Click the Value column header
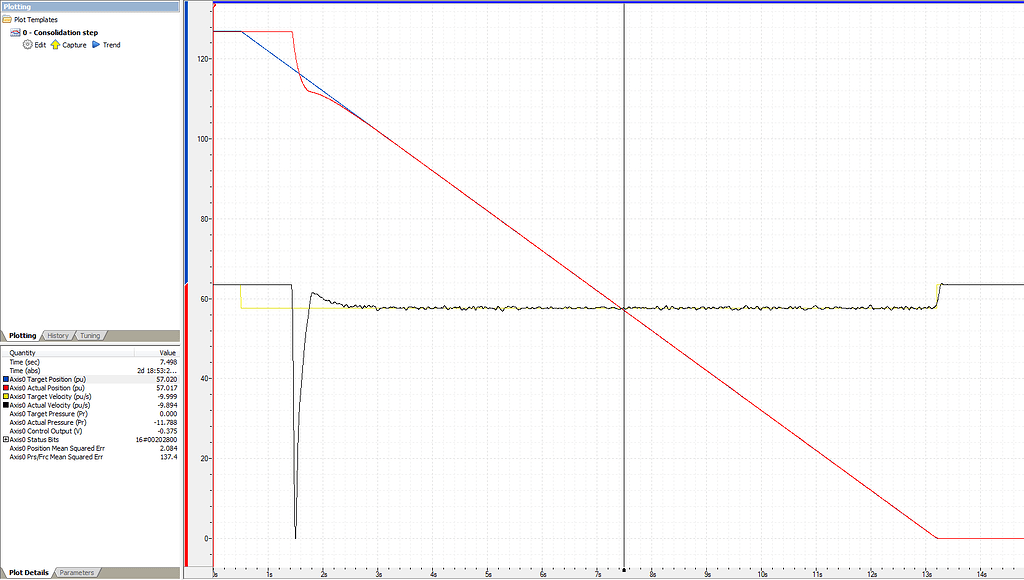This screenshot has height=580, width=1024. pos(167,353)
